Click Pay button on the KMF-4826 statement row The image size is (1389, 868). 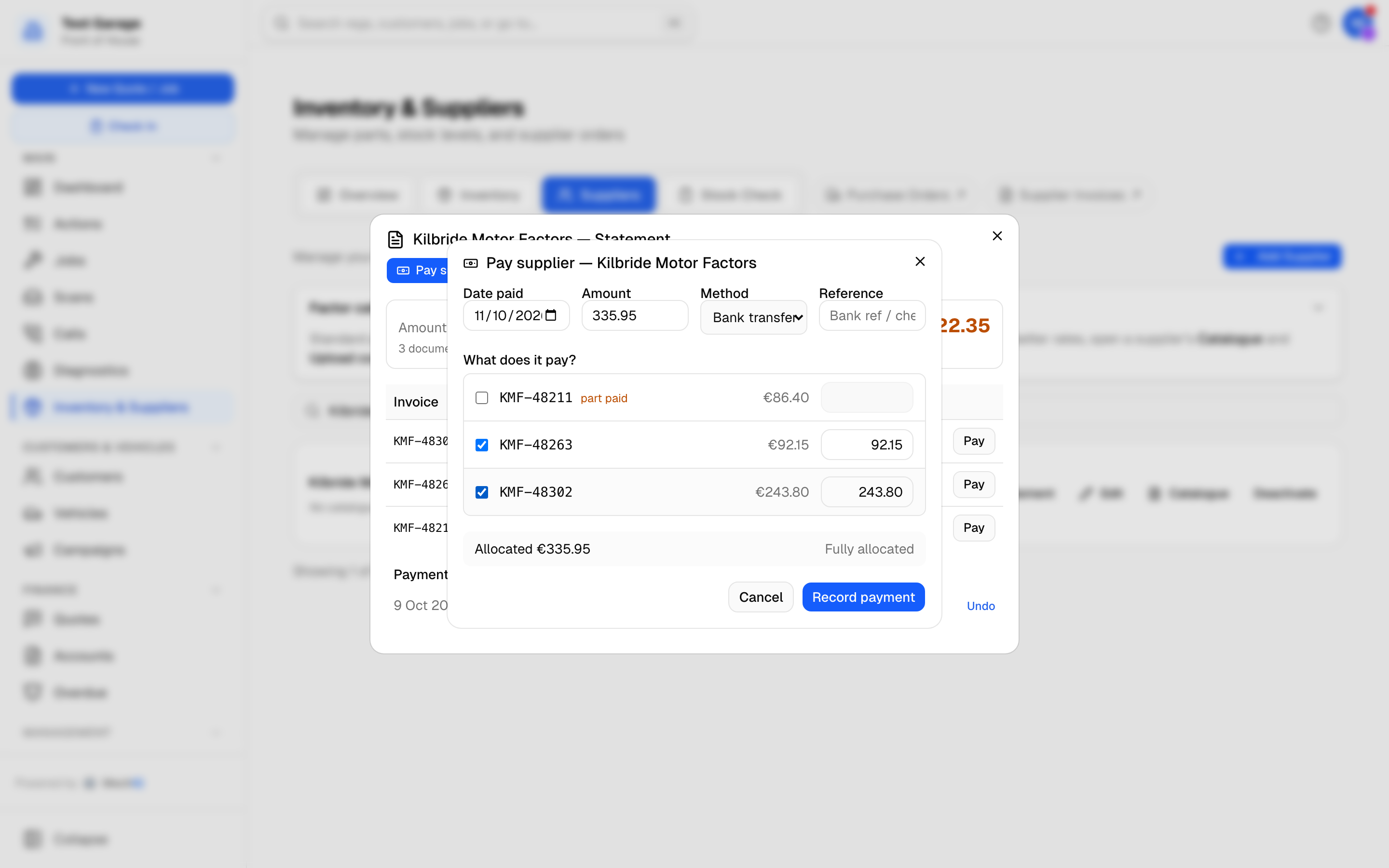pos(973,485)
